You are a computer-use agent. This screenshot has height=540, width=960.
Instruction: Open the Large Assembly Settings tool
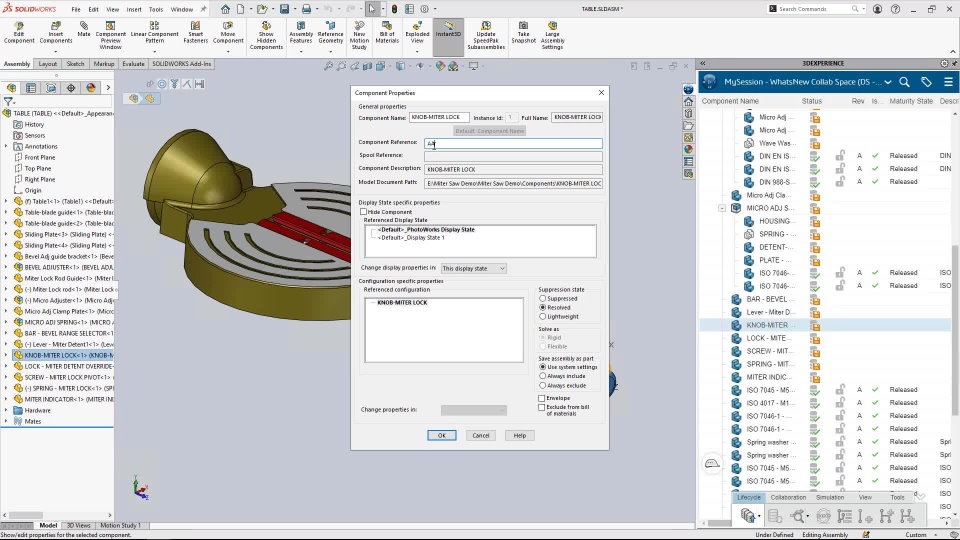point(552,36)
